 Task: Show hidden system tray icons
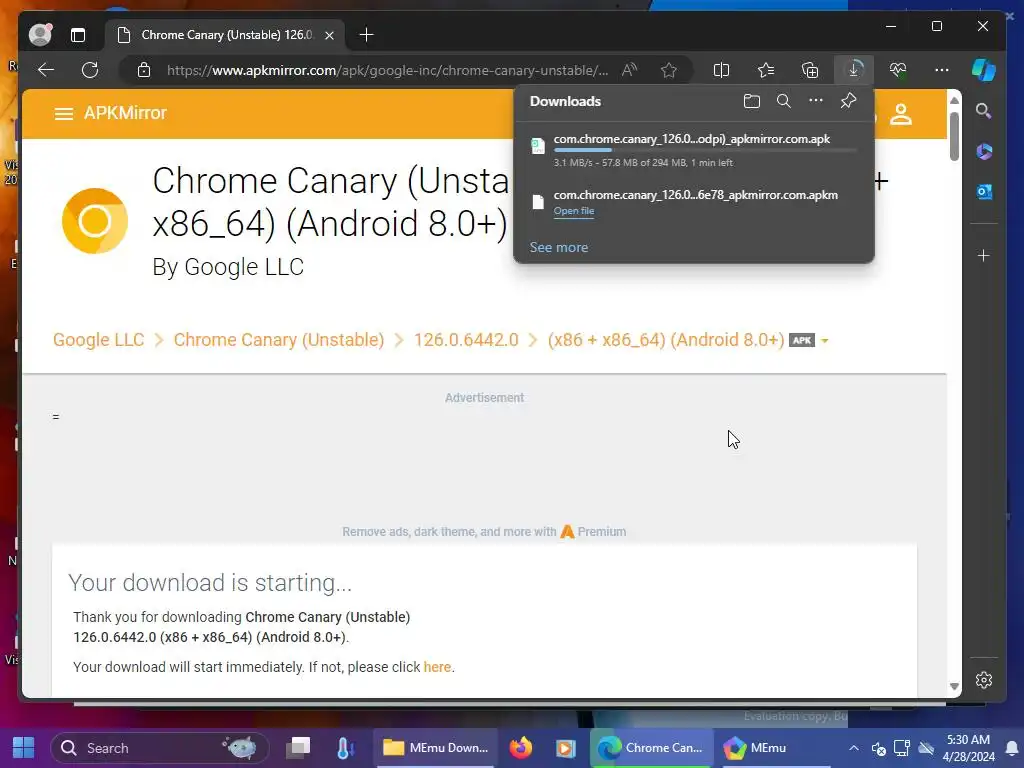pos(854,748)
